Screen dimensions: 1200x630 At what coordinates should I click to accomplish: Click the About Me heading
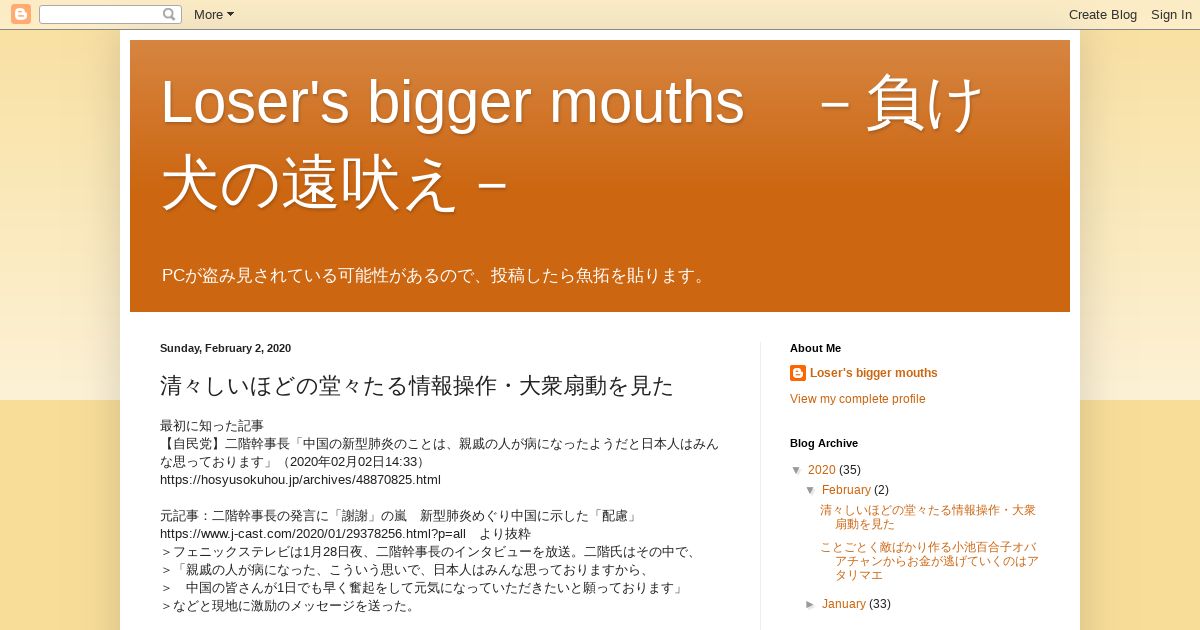click(815, 348)
